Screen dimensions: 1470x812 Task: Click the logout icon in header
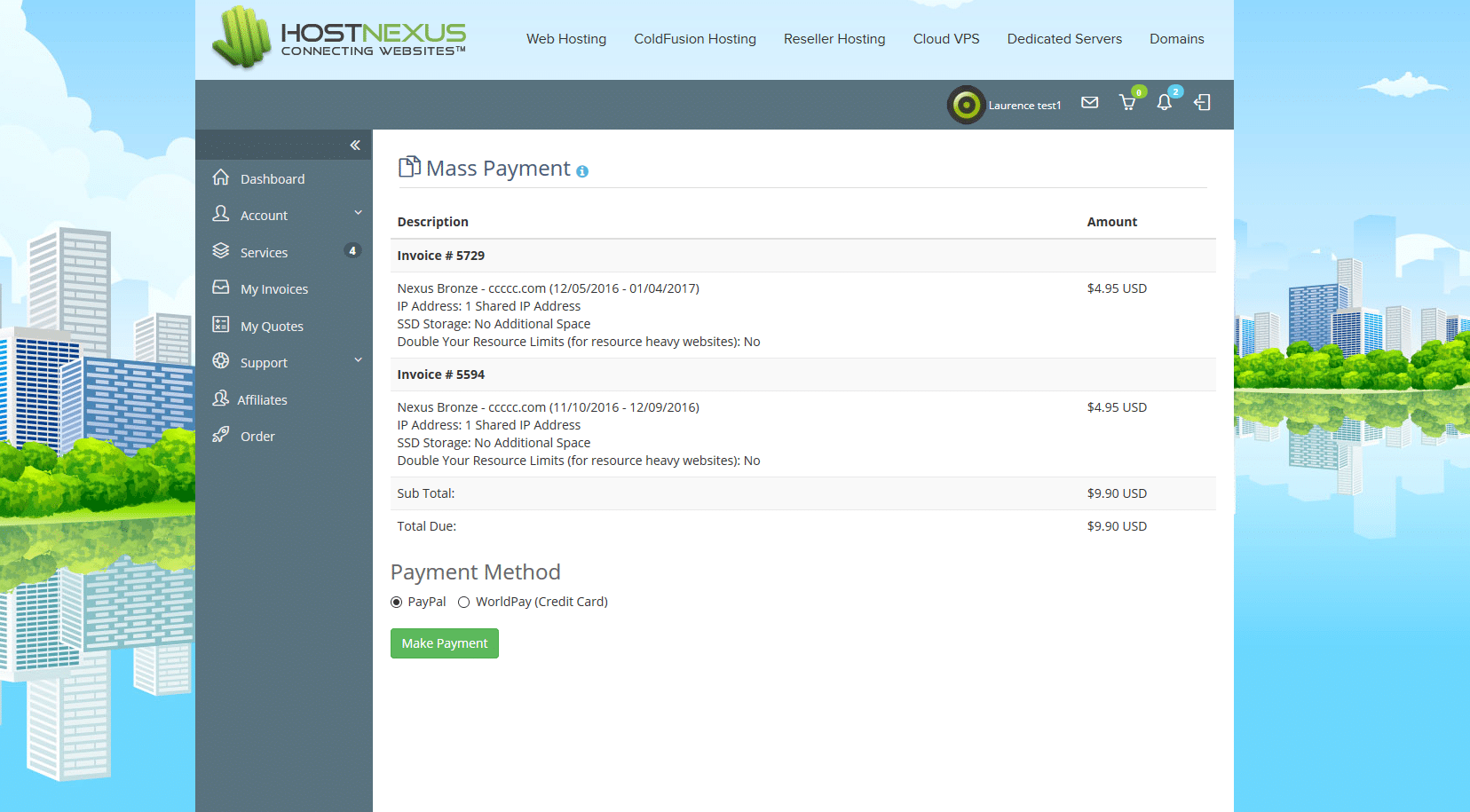pos(1202,103)
